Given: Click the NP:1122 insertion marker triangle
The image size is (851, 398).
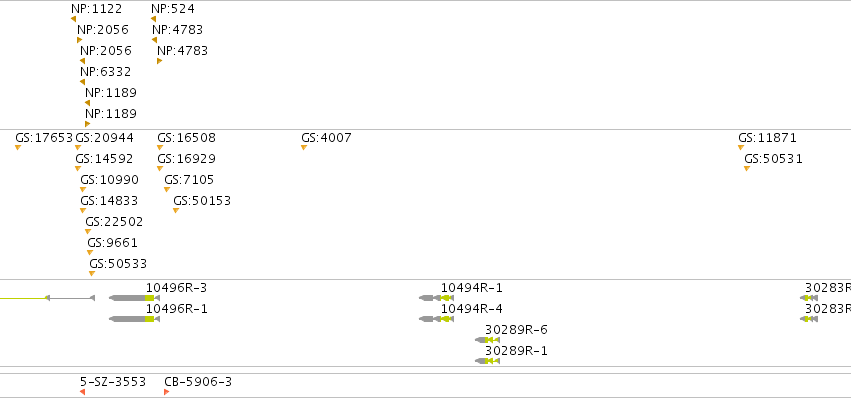Looking at the screenshot, I should coord(73,19).
